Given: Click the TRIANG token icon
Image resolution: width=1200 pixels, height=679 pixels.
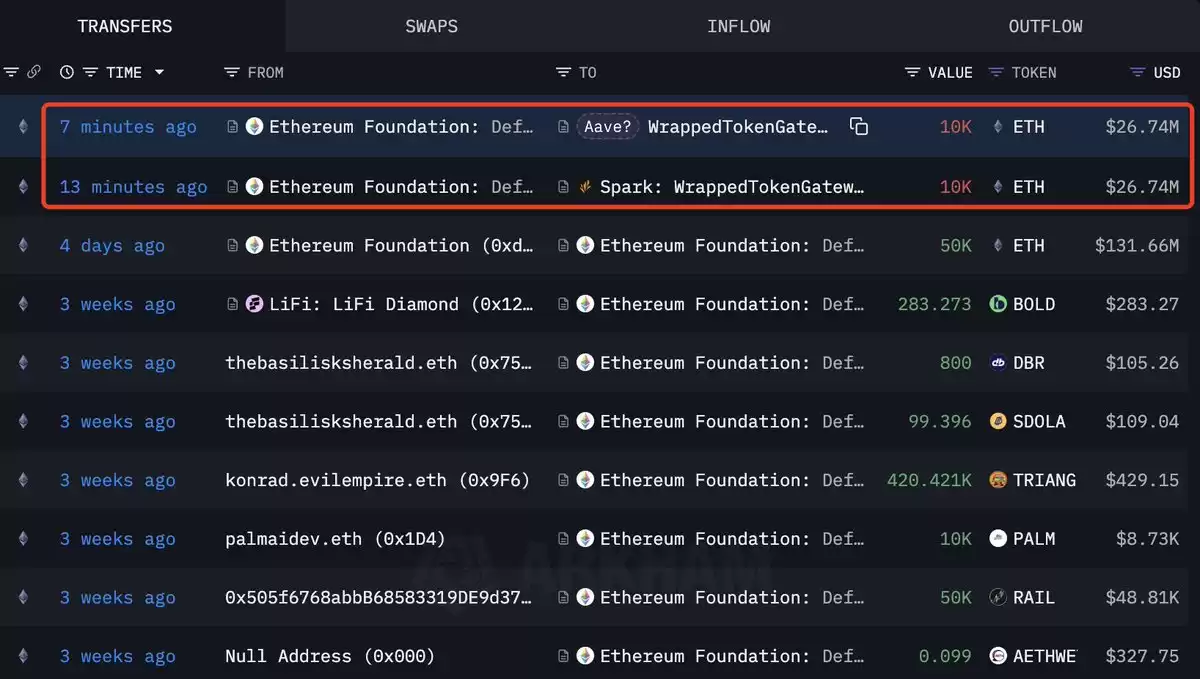Looking at the screenshot, I should (x=997, y=480).
